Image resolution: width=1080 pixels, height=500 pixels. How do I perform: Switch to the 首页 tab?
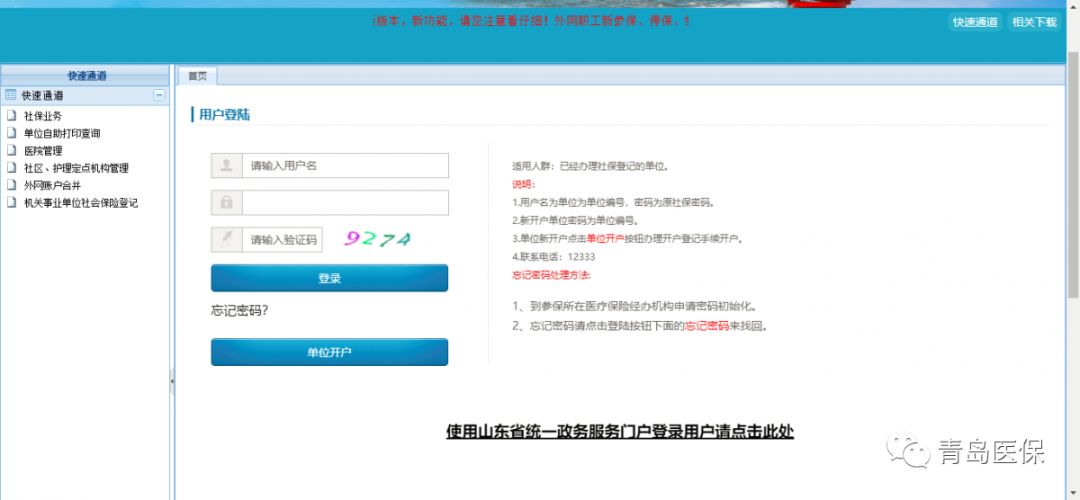pos(197,76)
